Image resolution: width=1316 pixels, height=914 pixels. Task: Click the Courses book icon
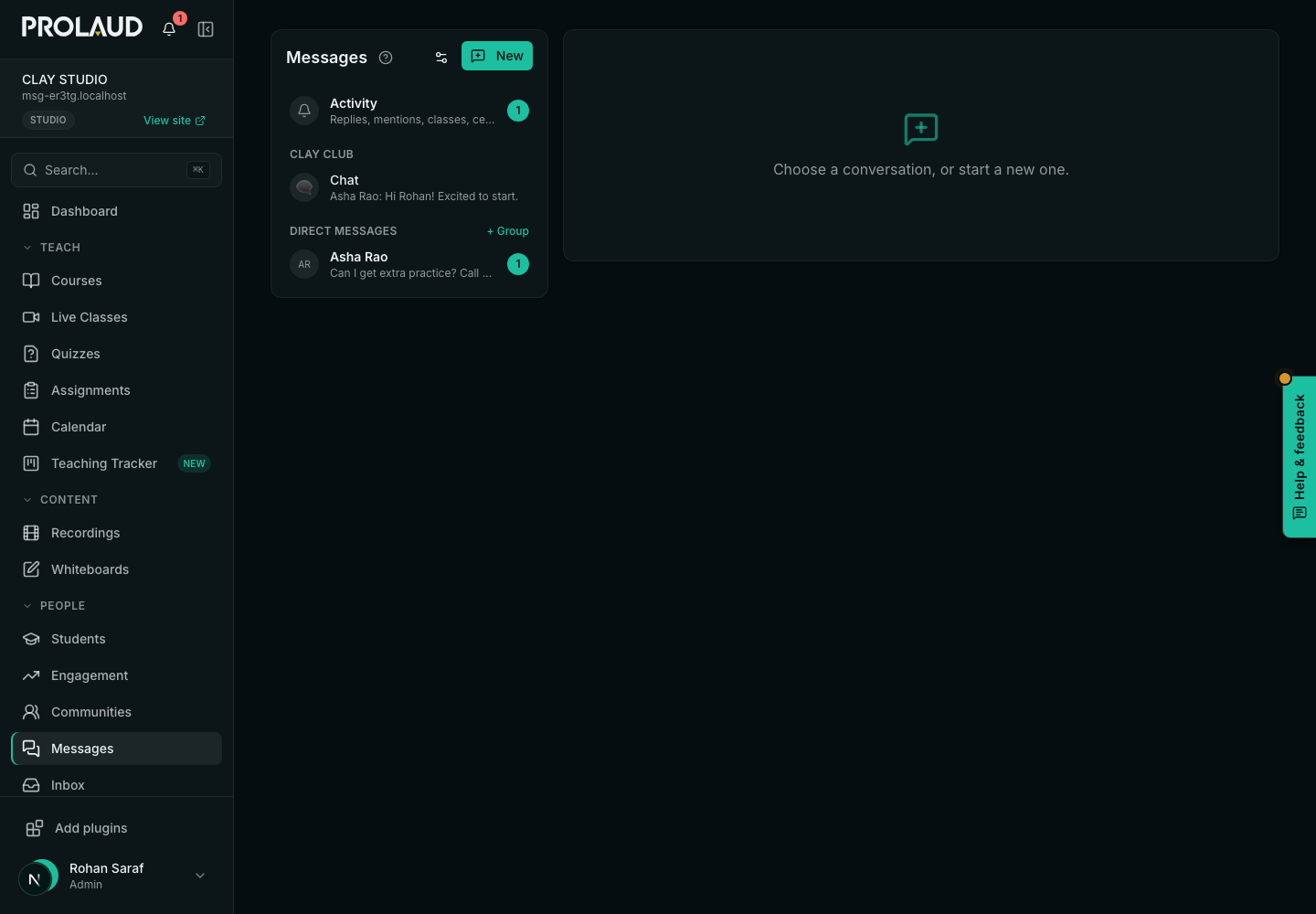tap(31, 281)
